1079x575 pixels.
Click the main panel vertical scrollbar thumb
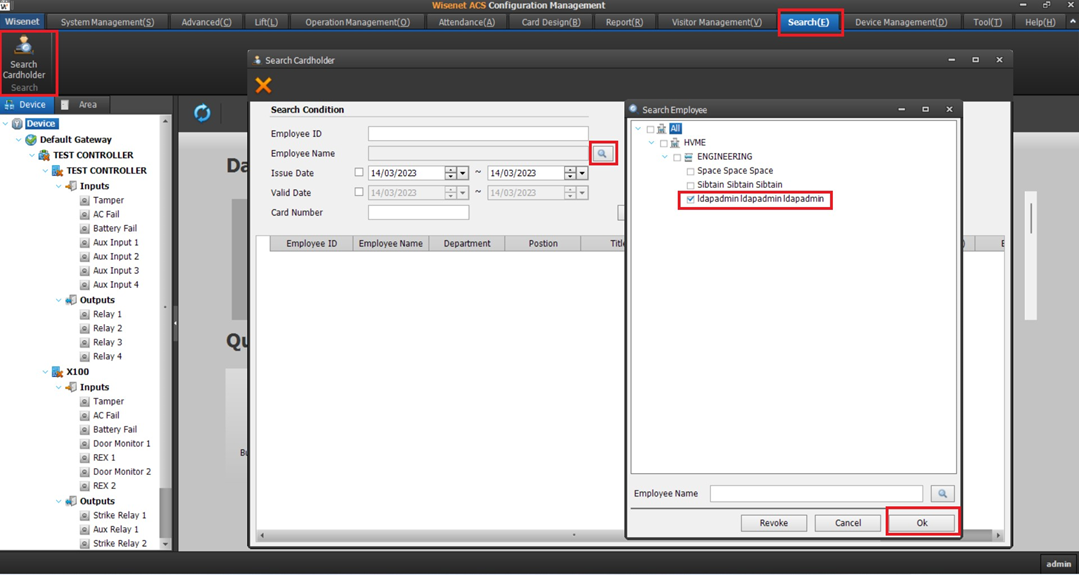1031,218
